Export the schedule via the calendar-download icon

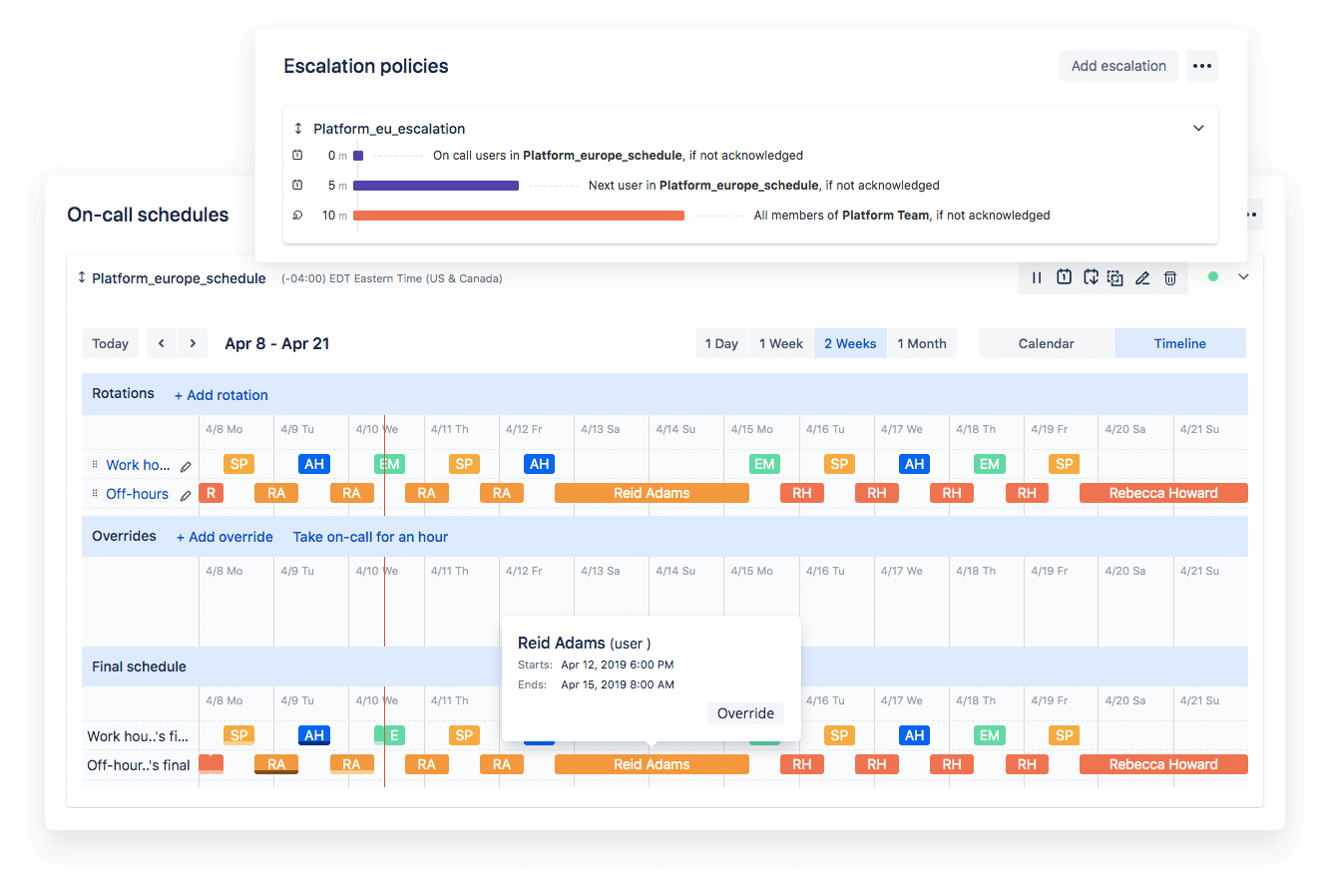1091,277
